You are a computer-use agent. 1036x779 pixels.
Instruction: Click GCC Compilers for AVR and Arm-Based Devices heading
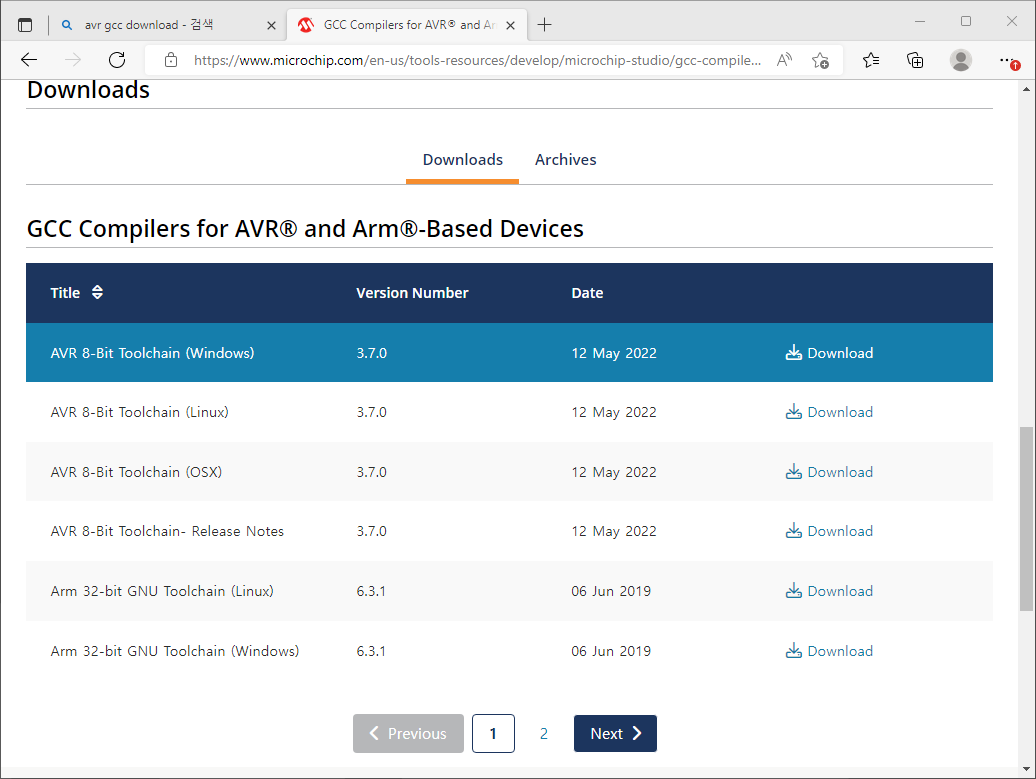click(305, 229)
